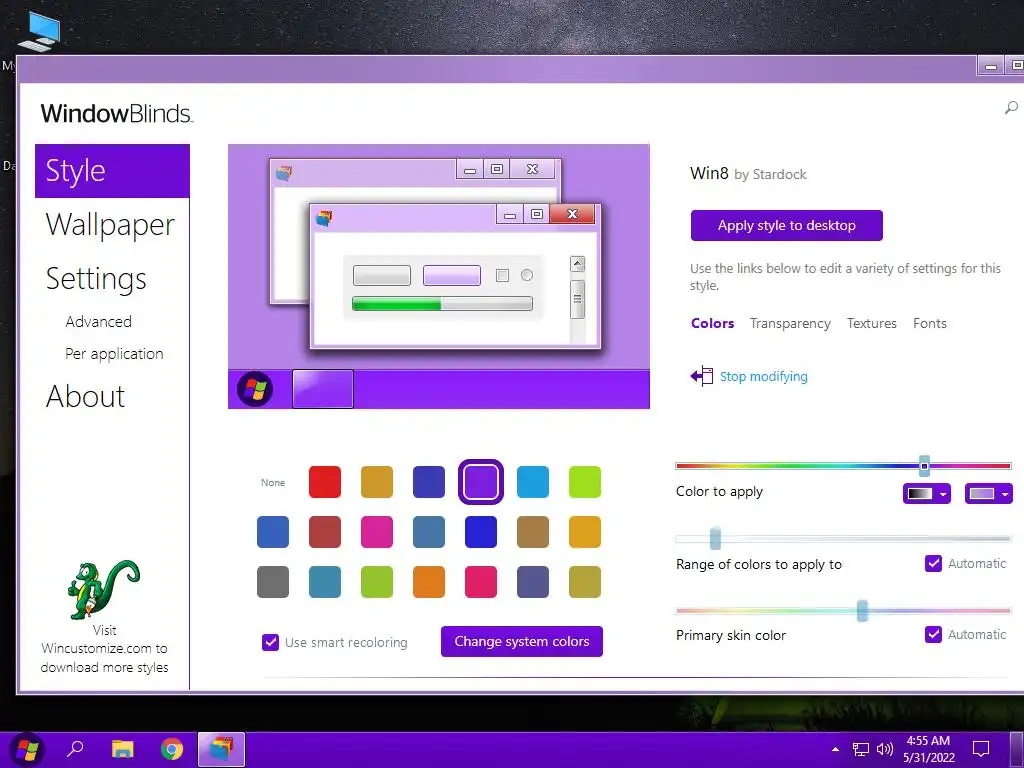Viewport: 1024px width, 768px height.
Task: Open the About section
Action: click(86, 396)
